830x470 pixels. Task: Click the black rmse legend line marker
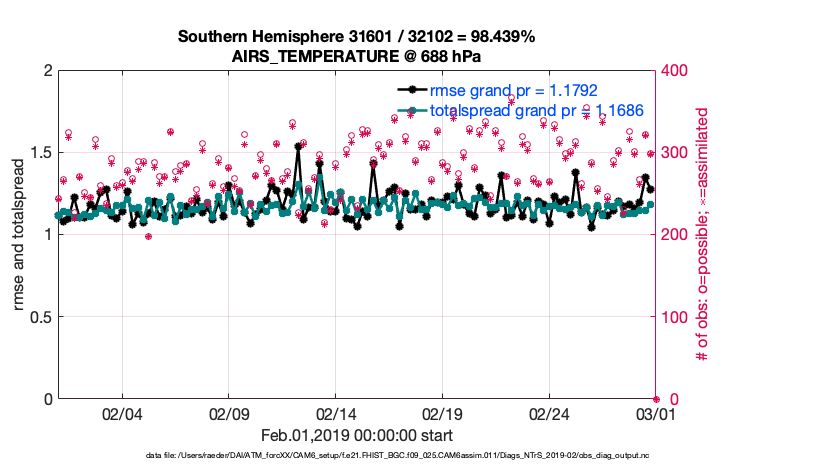[412, 90]
